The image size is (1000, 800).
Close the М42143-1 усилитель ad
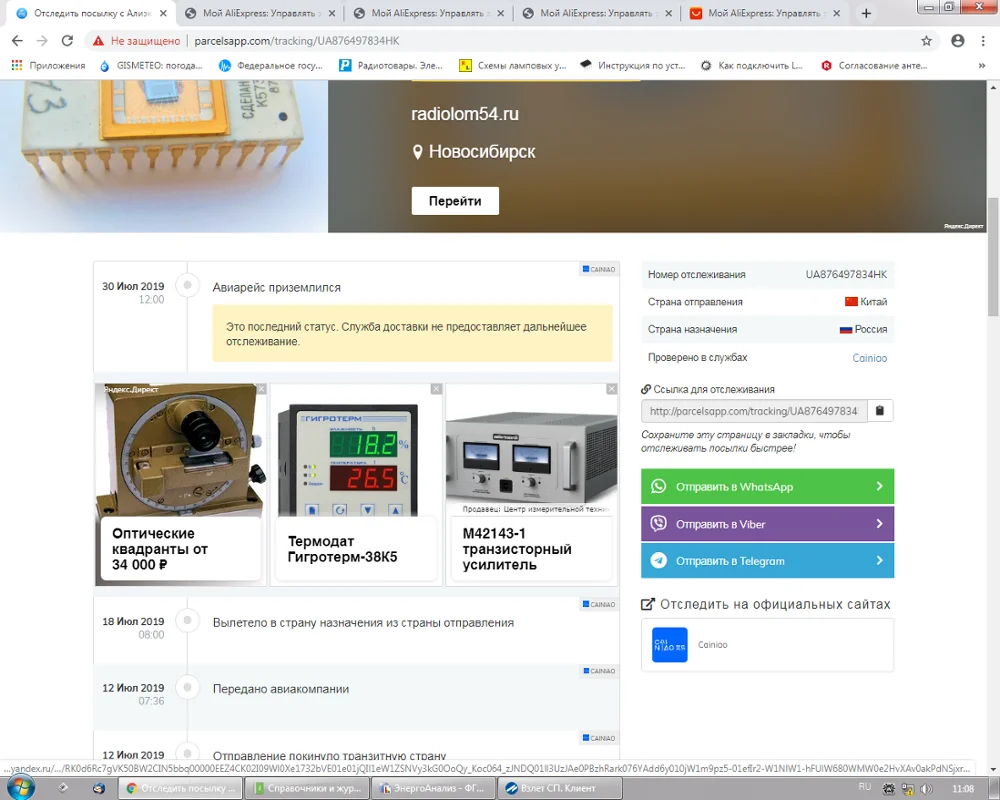612,389
